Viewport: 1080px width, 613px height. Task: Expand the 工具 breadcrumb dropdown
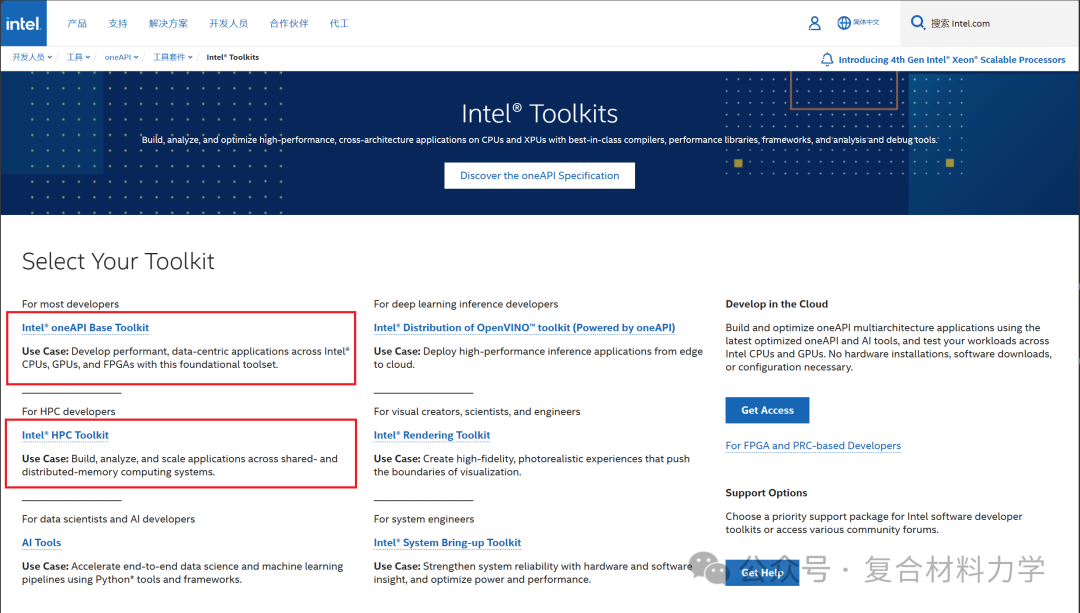pos(78,57)
